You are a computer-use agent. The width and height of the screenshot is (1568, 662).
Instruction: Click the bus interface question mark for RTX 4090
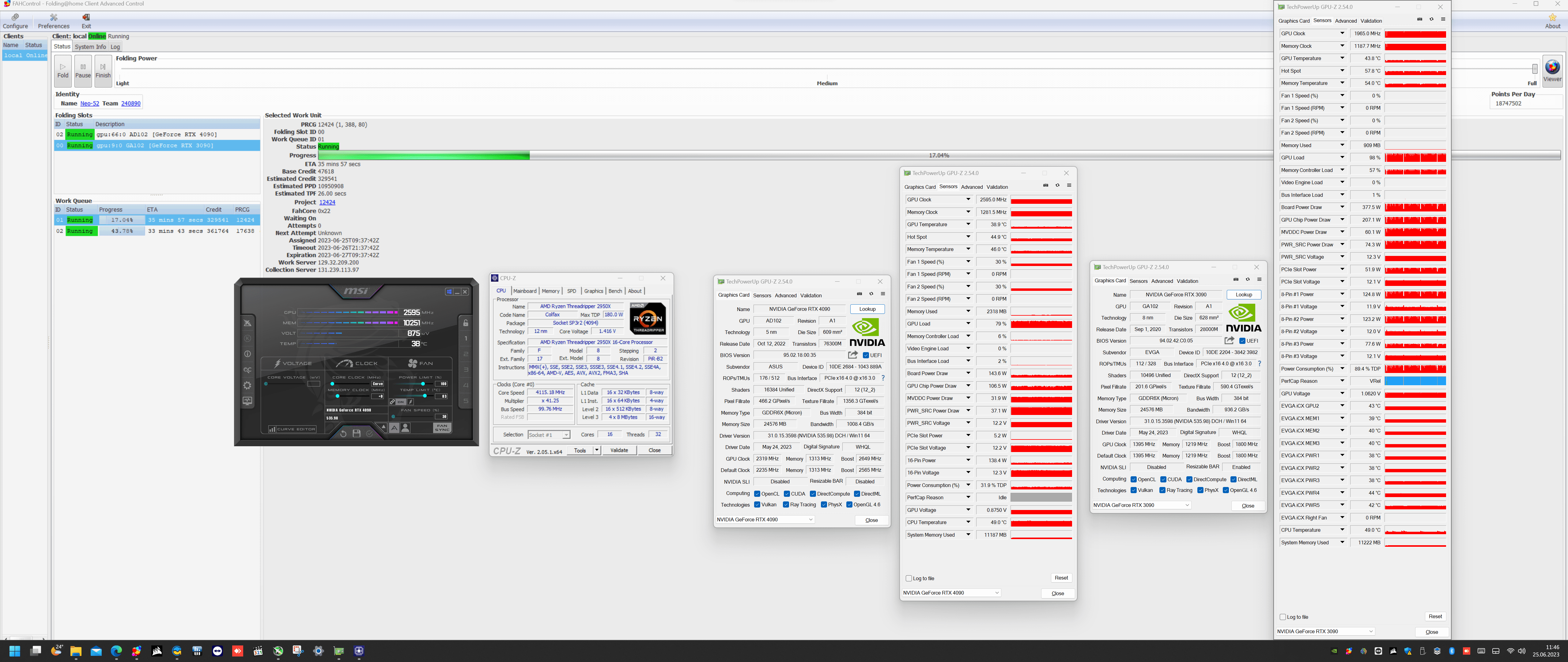tap(882, 378)
